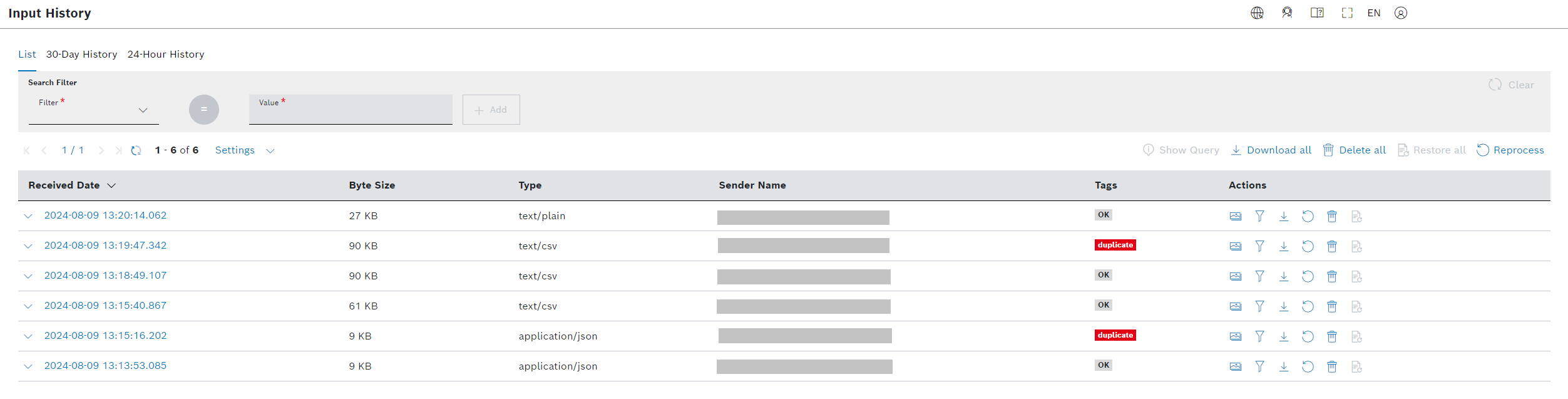This screenshot has width=1568, height=399.
Task: Open the support headset icon in header
Action: tap(1287, 13)
